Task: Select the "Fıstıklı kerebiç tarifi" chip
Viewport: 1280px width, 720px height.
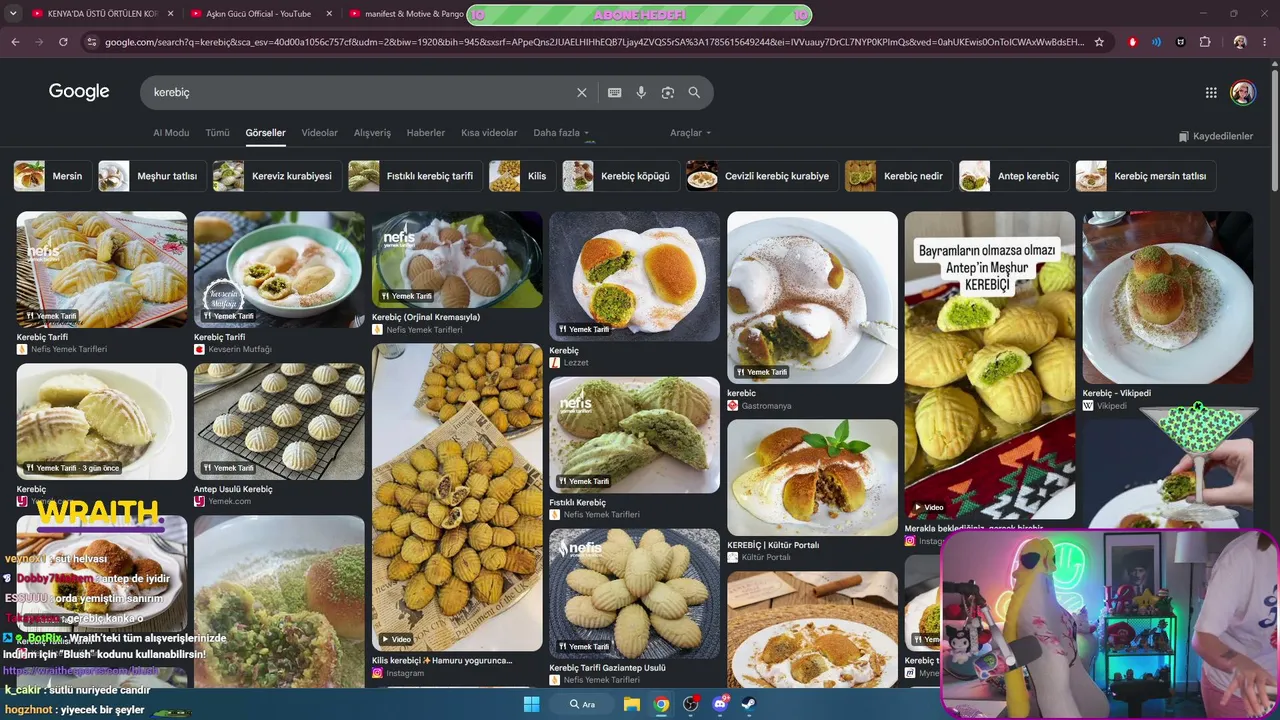Action: coord(416,176)
